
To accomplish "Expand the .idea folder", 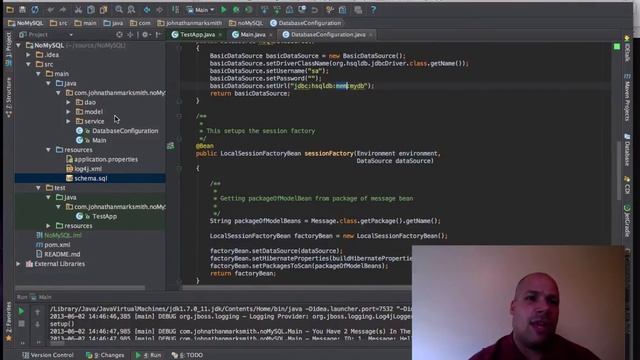I will [29, 55].
